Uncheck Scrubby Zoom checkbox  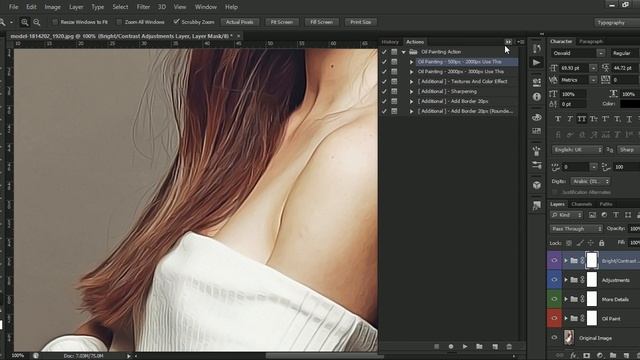pos(176,22)
